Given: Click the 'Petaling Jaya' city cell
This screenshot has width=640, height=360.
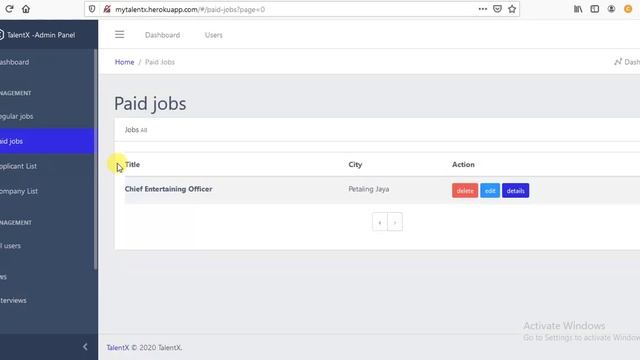Looking at the screenshot, I should [369, 189].
